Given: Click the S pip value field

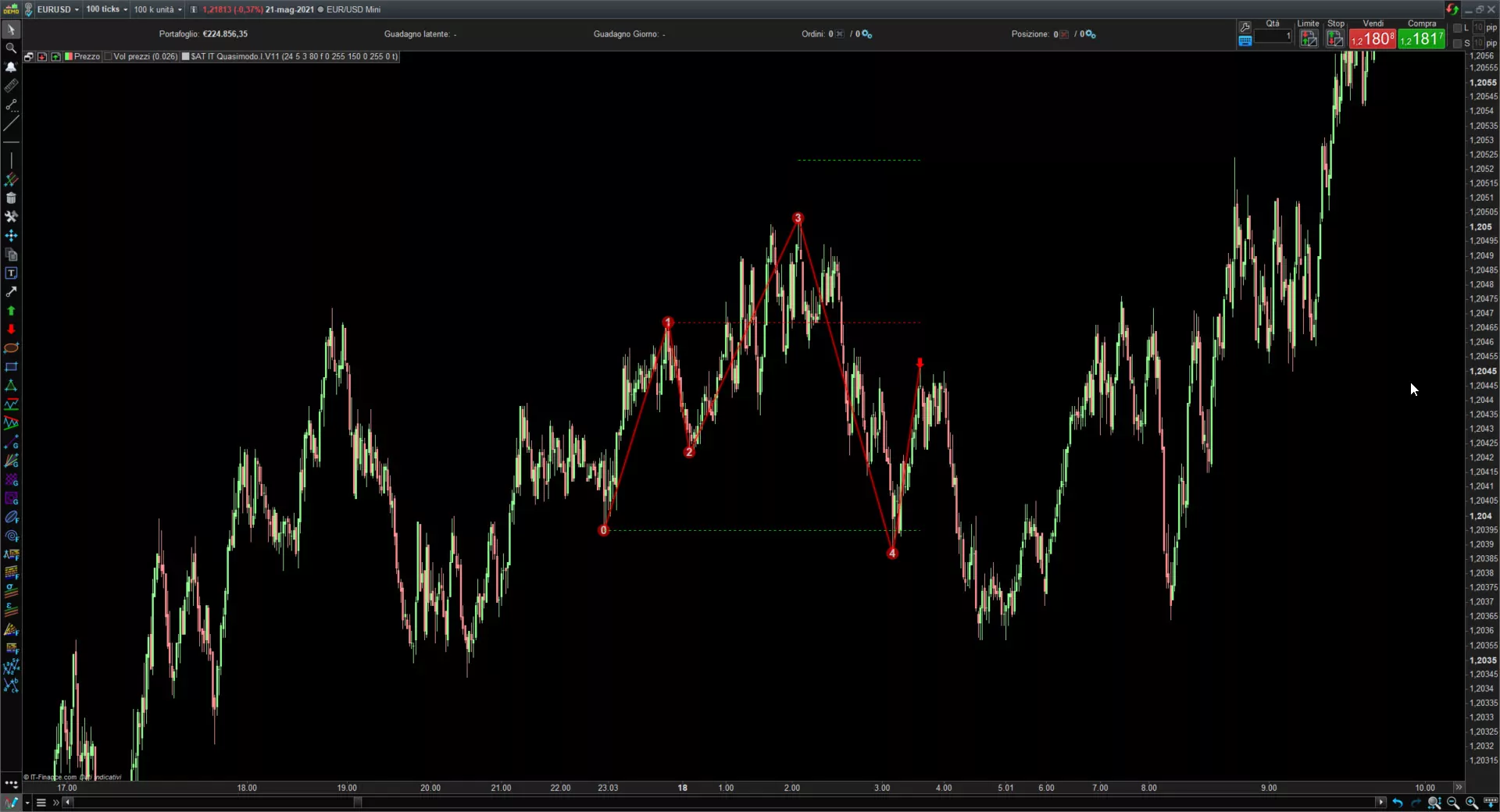Looking at the screenshot, I should [x=1478, y=44].
